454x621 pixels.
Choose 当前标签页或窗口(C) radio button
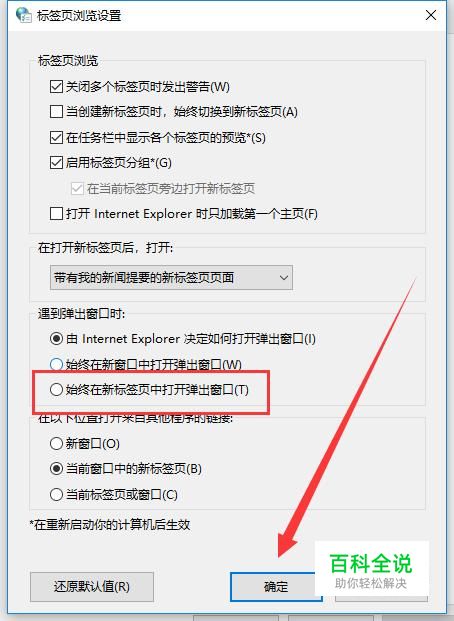(x=56, y=494)
